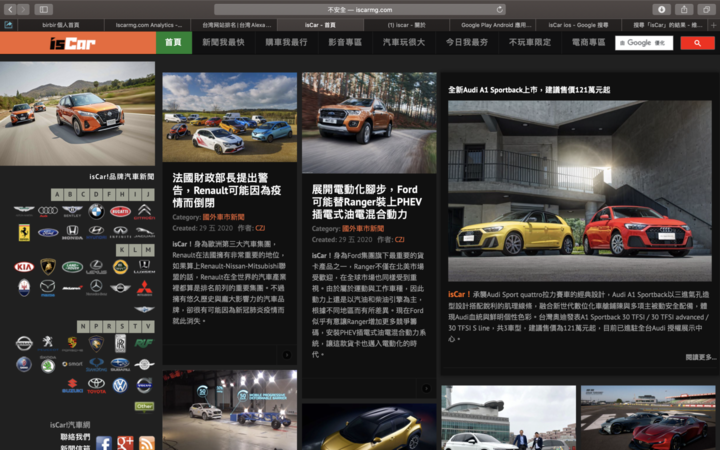Go back with Safari back arrow
Screen dimensions: 720x450
click(x=10, y=9)
